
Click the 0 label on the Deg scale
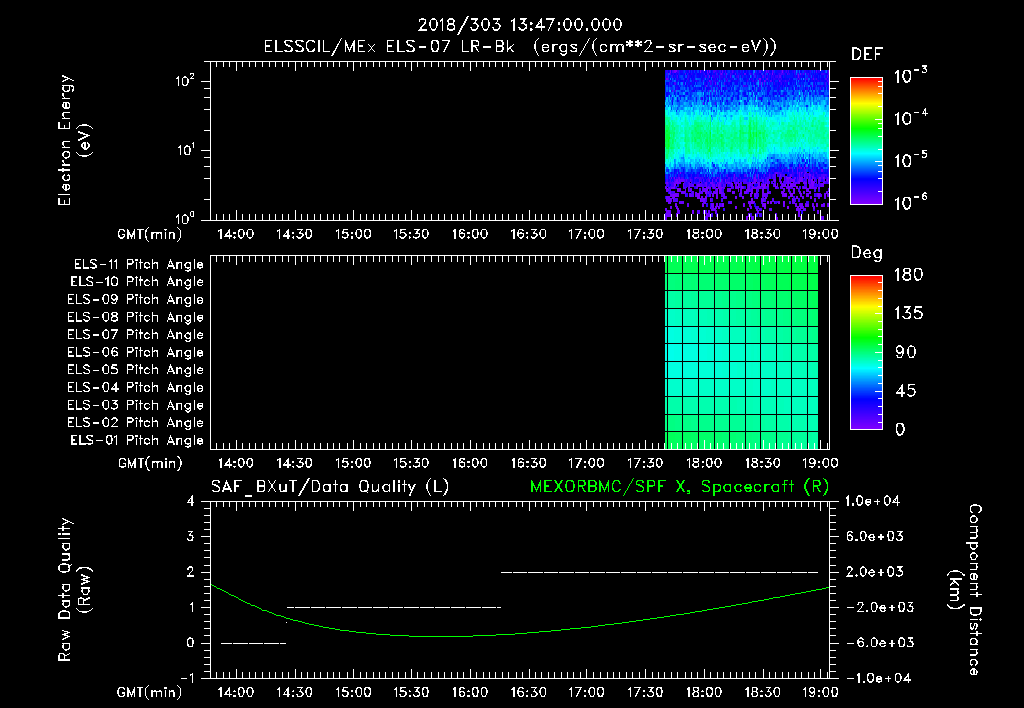coord(900,429)
